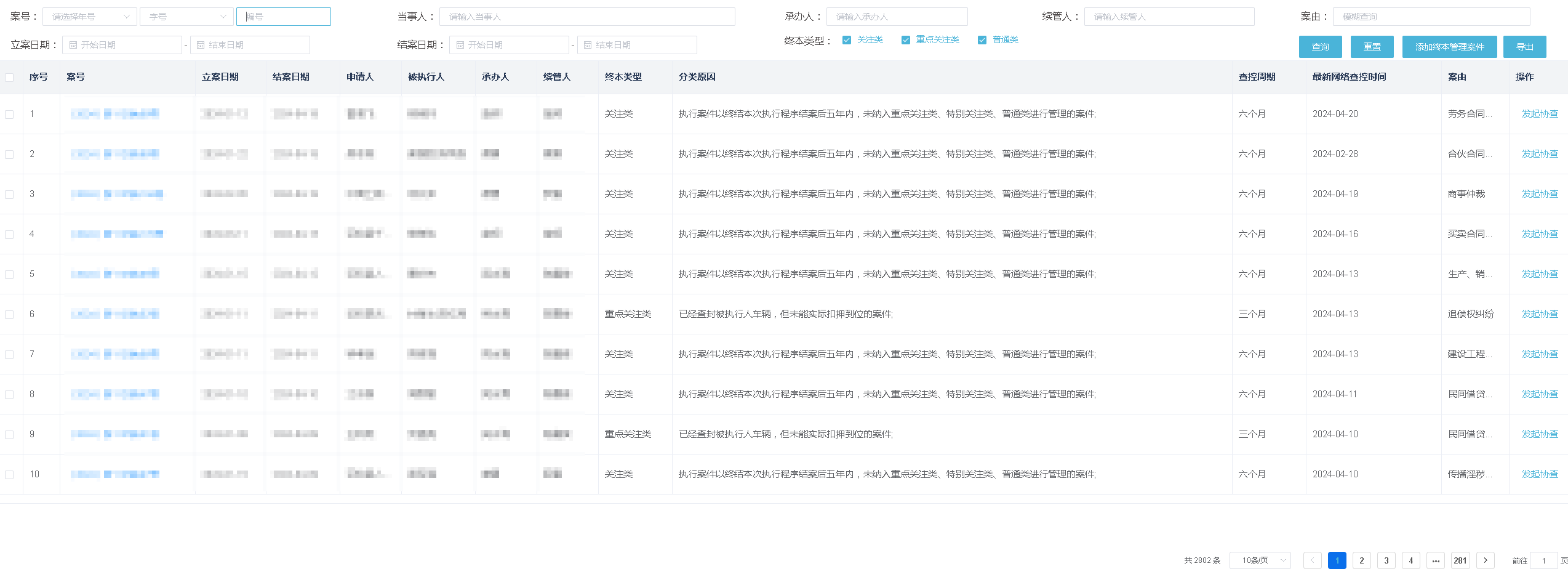Tick the select-all checkbox in table header

pyautogui.click(x=9, y=77)
